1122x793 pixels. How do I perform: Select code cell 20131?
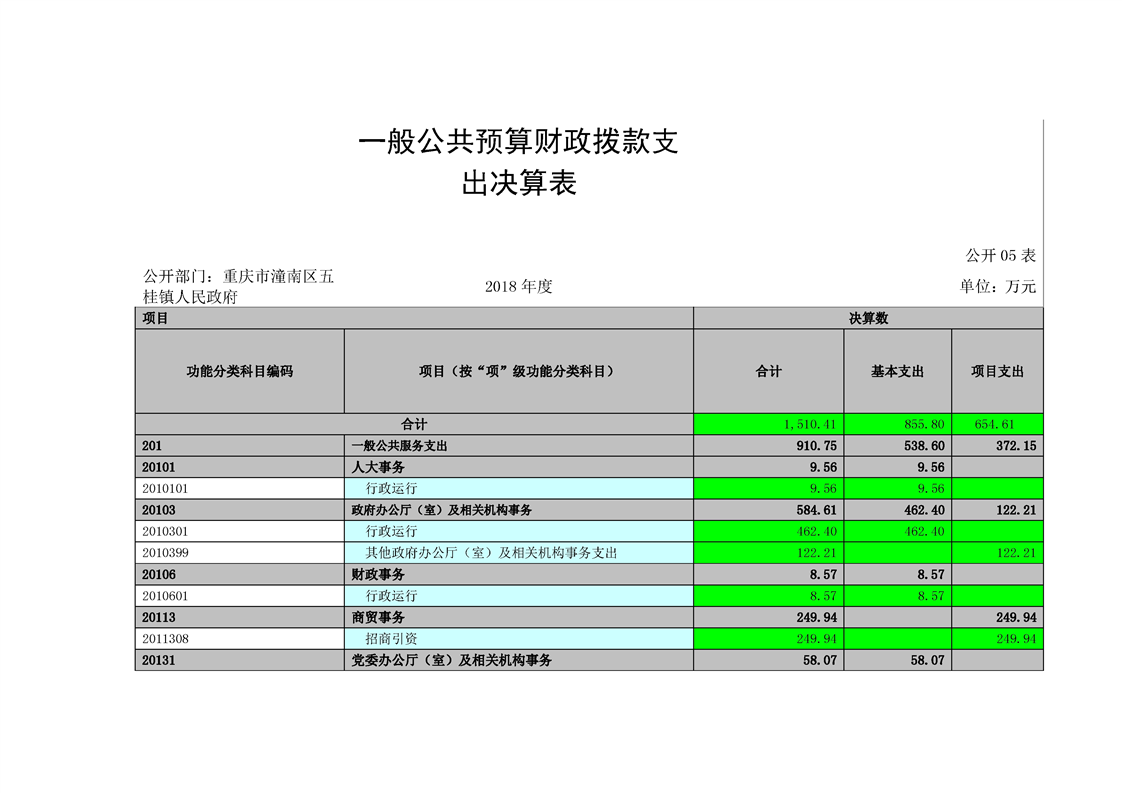(240, 660)
